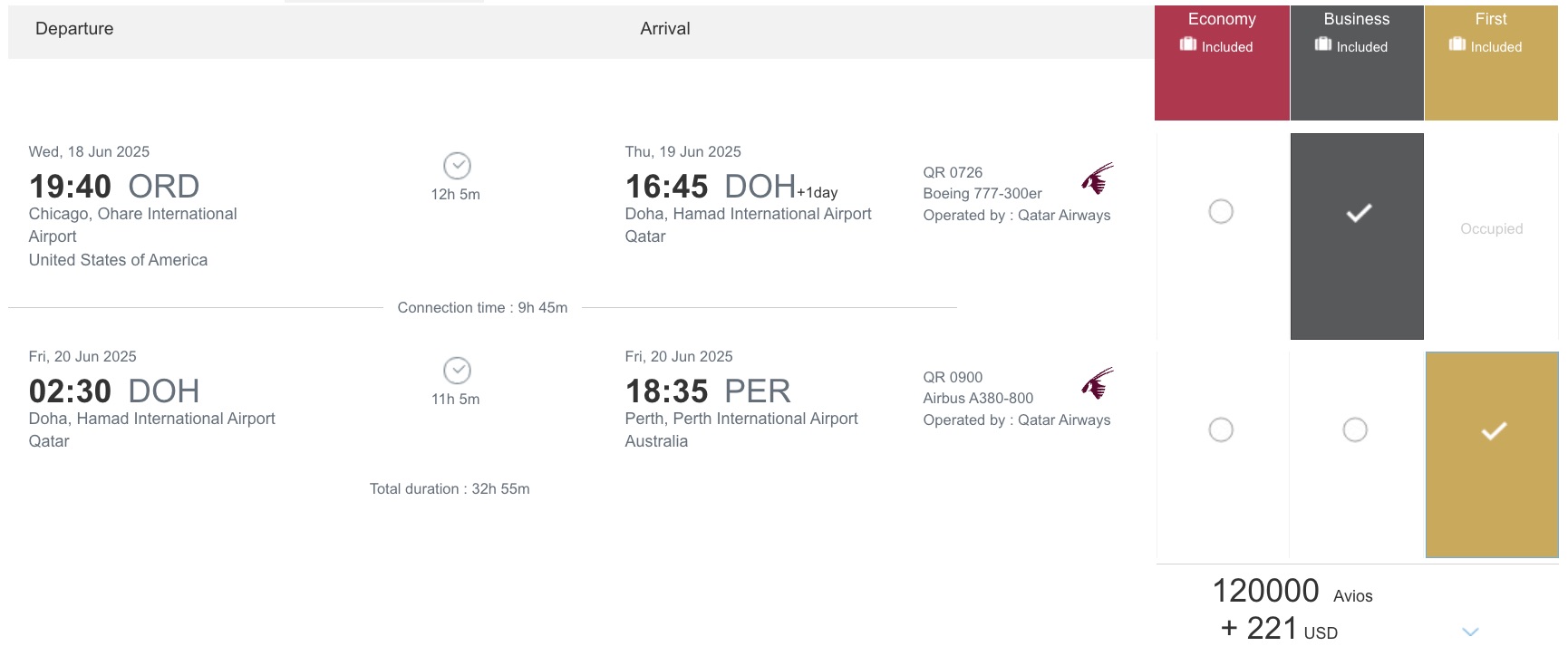Click the baggage icon in the First header
Image resolution: width=1568 pixels, height=656 pixels.
(x=1458, y=43)
